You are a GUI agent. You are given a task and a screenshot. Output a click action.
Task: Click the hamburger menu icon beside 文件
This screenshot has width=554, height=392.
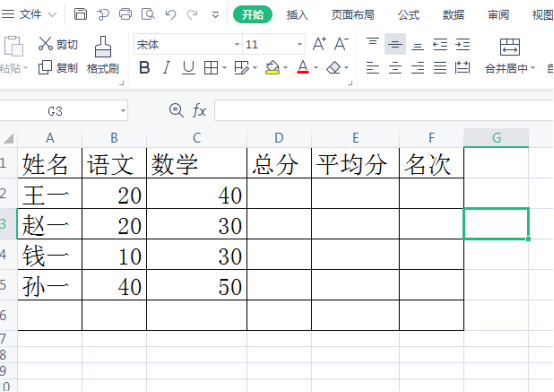(x=8, y=14)
